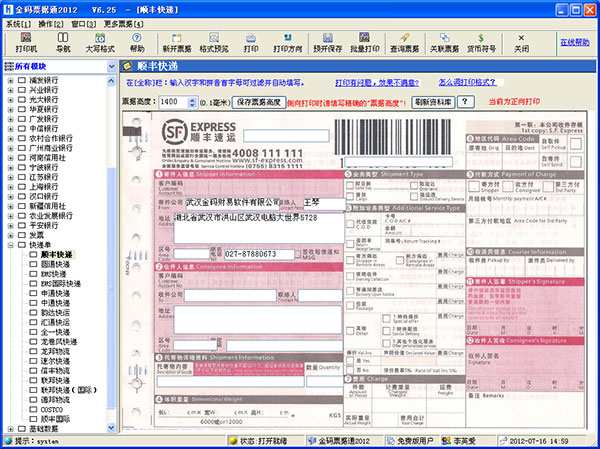
Task: Click the 刷新资料库 button
Action: pos(433,102)
